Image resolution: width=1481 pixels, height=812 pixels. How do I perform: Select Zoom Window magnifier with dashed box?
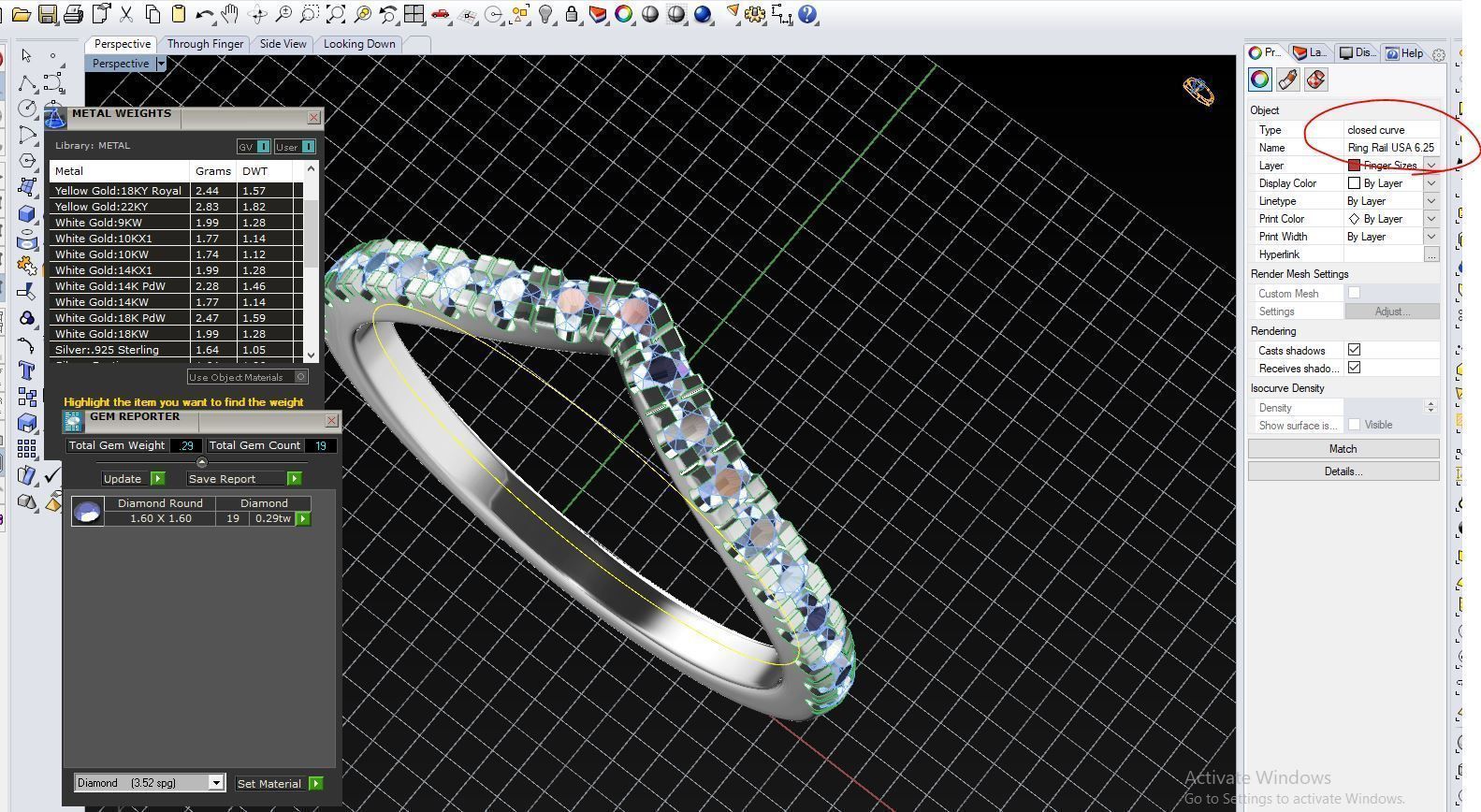(x=310, y=15)
